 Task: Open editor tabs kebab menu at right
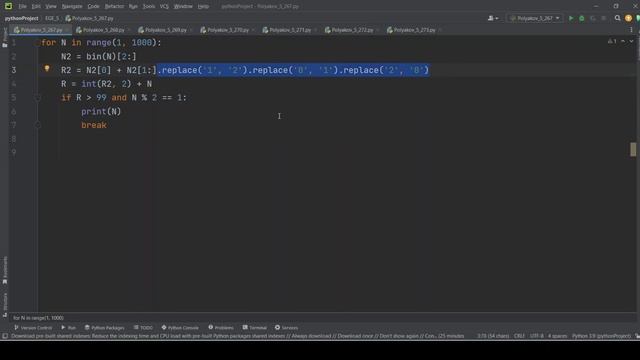click(x=631, y=30)
